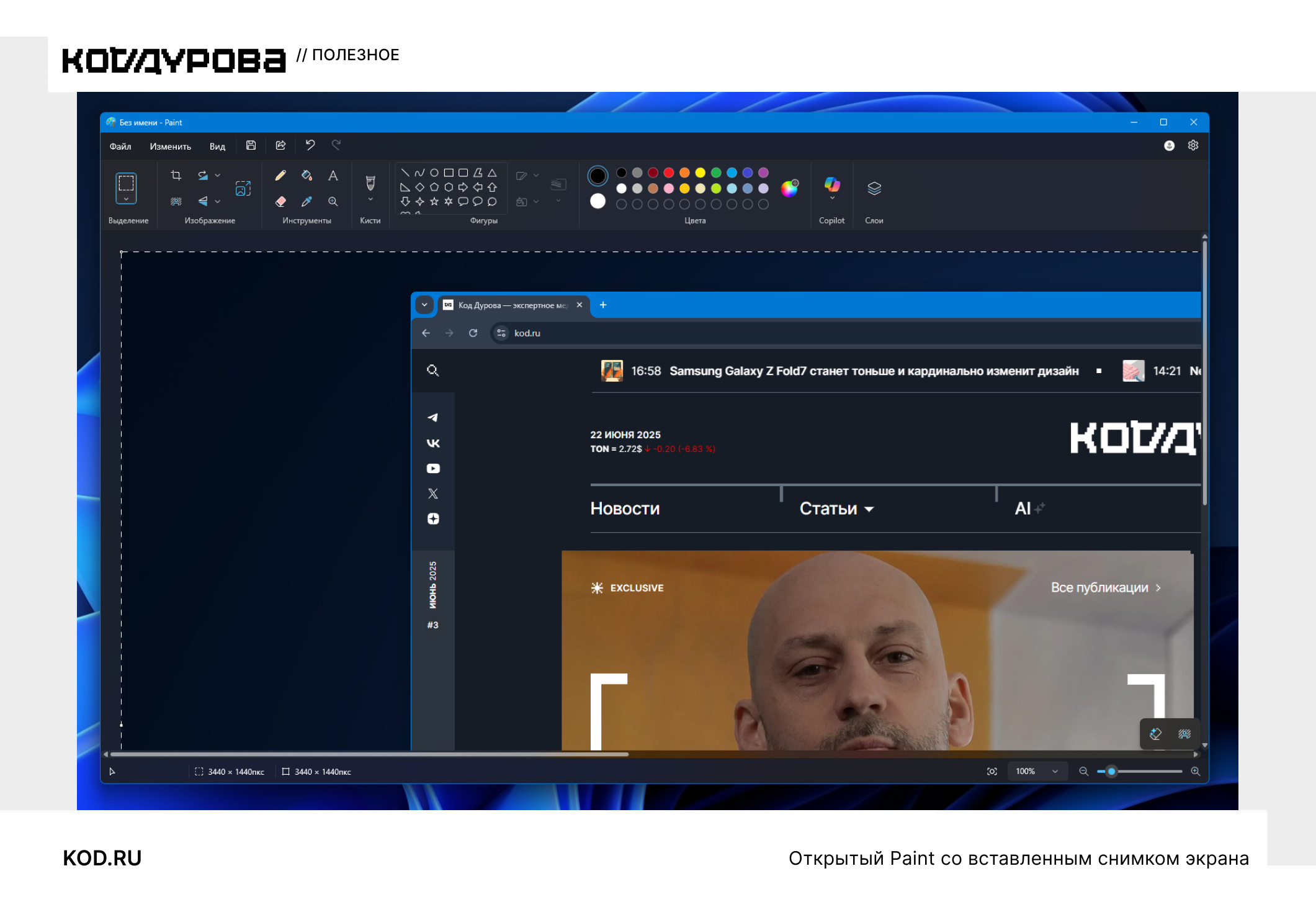Click zoom out magnifier in status bar
1316x902 pixels.
pos(1084,772)
